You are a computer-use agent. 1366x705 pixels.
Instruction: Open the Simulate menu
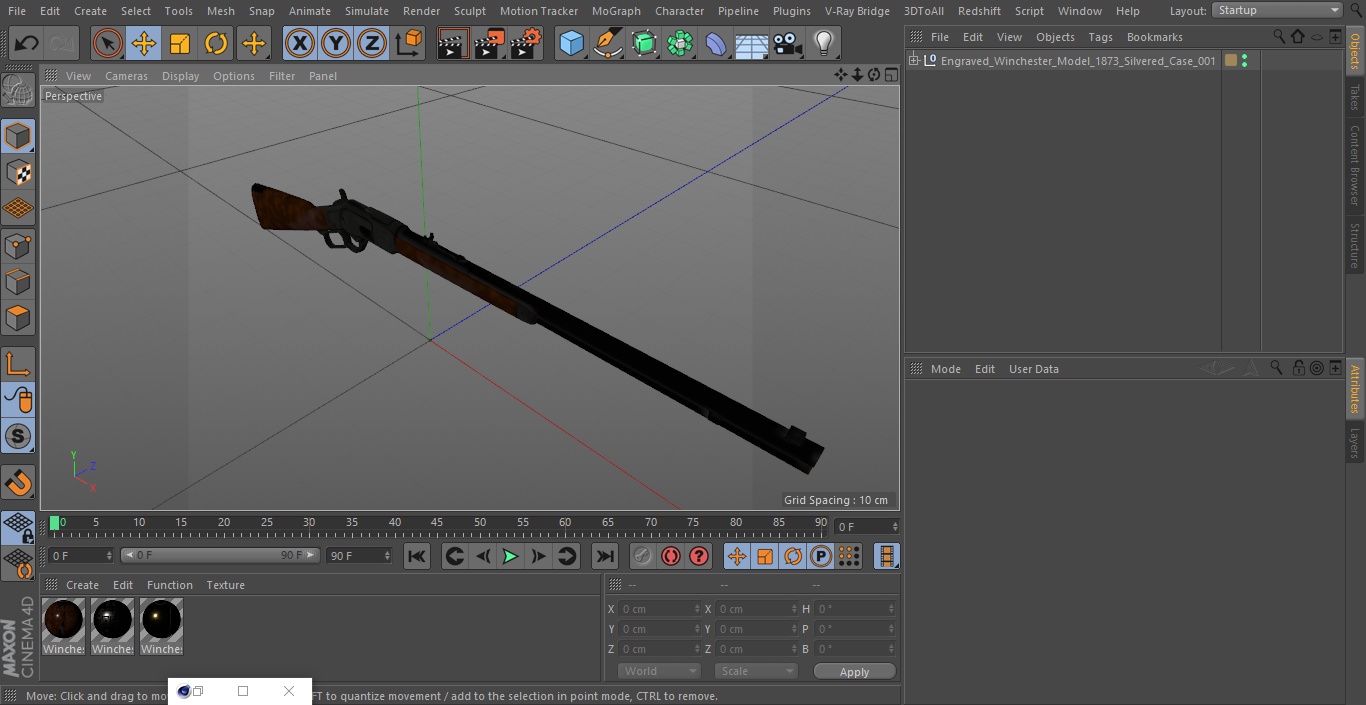(367, 11)
